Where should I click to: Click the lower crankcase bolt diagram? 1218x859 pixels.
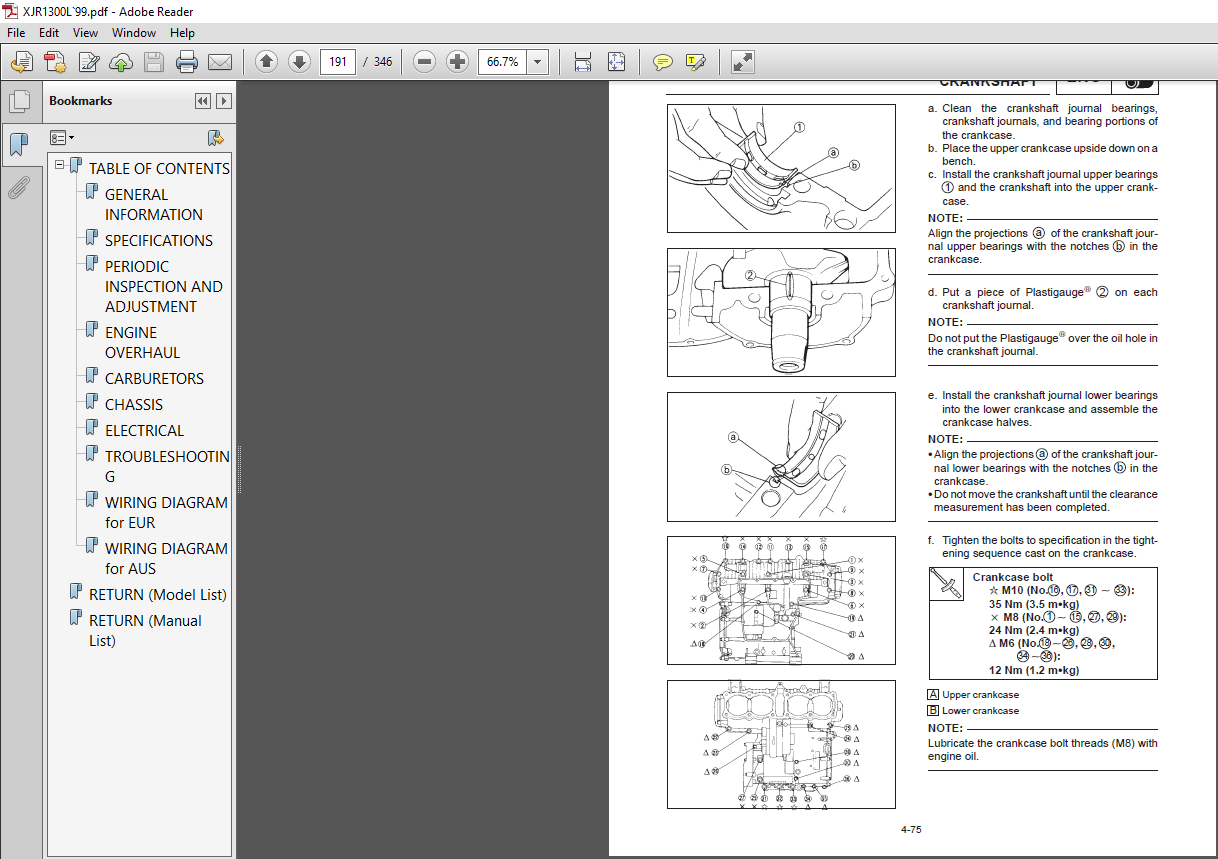[781, 744]
